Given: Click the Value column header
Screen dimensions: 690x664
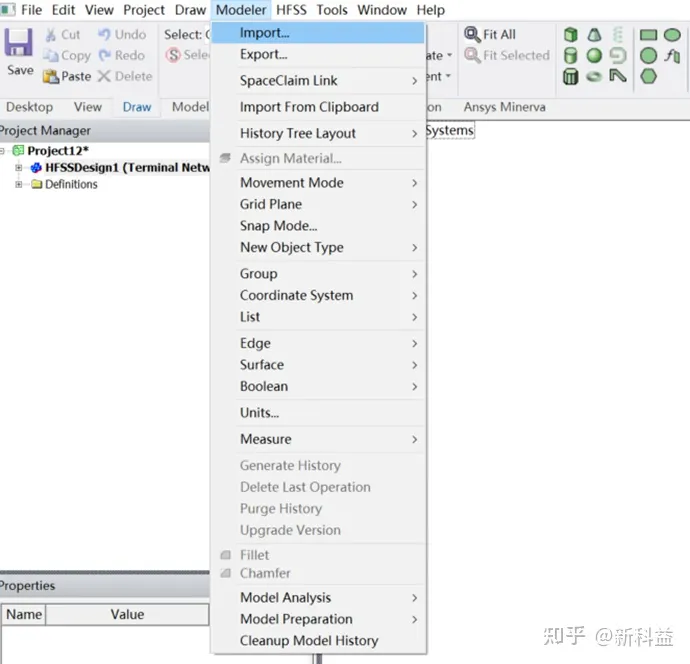Looking at the screenshot, I should pos(127,614).
